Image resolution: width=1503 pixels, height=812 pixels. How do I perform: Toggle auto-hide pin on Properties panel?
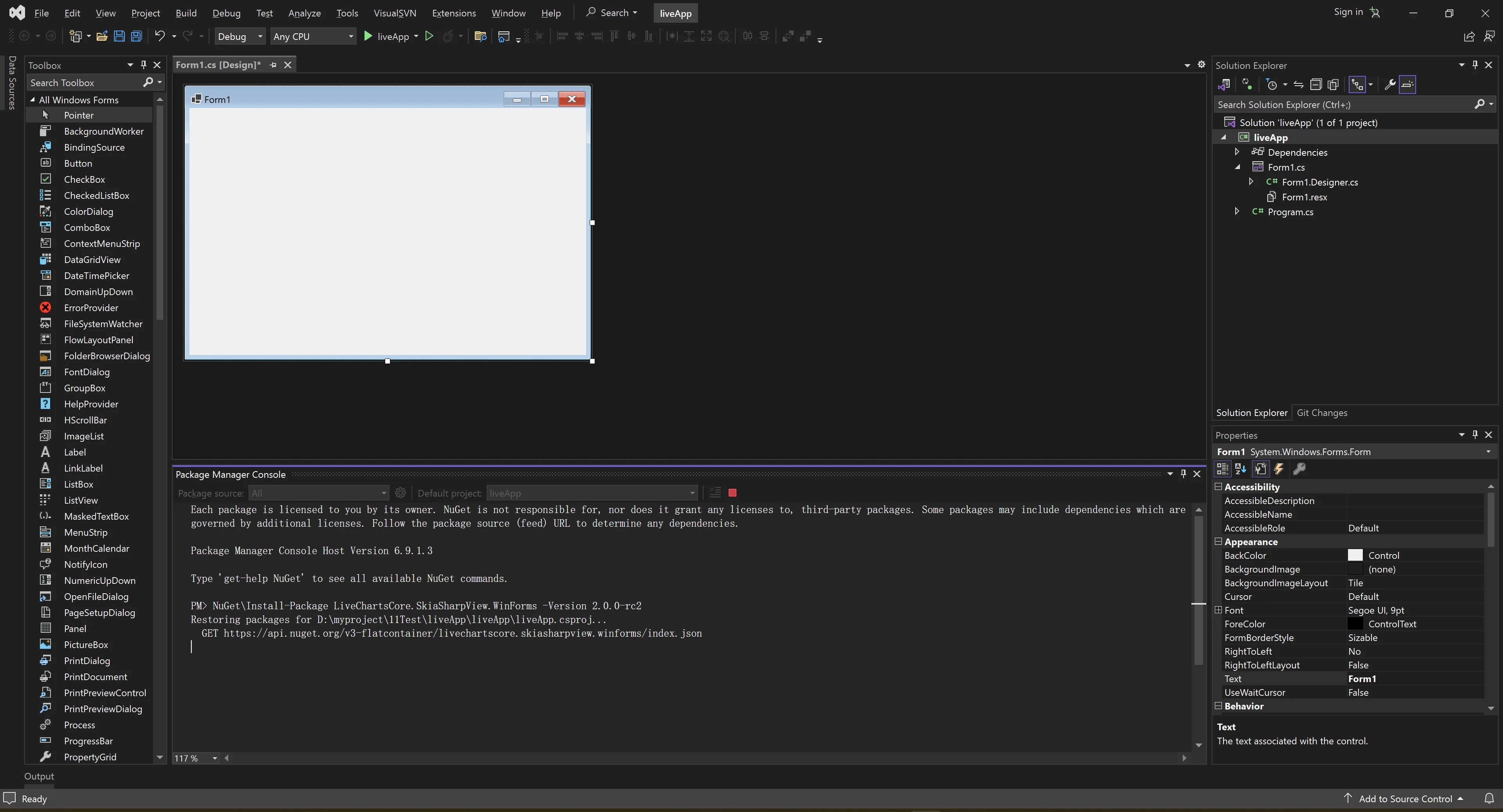coord(1475,435)
